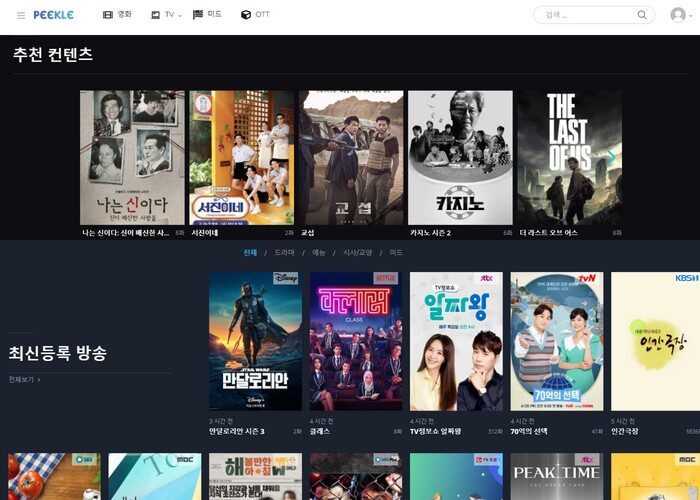
Task: Click the TV icon in navigation
Action: 155,15
